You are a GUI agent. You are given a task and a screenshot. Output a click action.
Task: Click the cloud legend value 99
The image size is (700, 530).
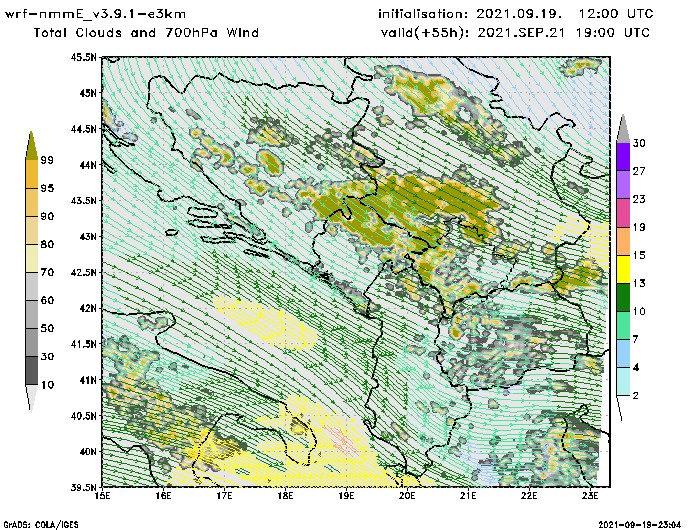pos(47,160)
